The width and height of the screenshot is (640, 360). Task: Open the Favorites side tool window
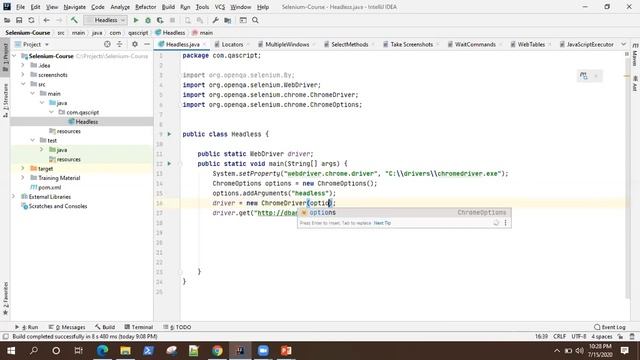tap(5, 298)
